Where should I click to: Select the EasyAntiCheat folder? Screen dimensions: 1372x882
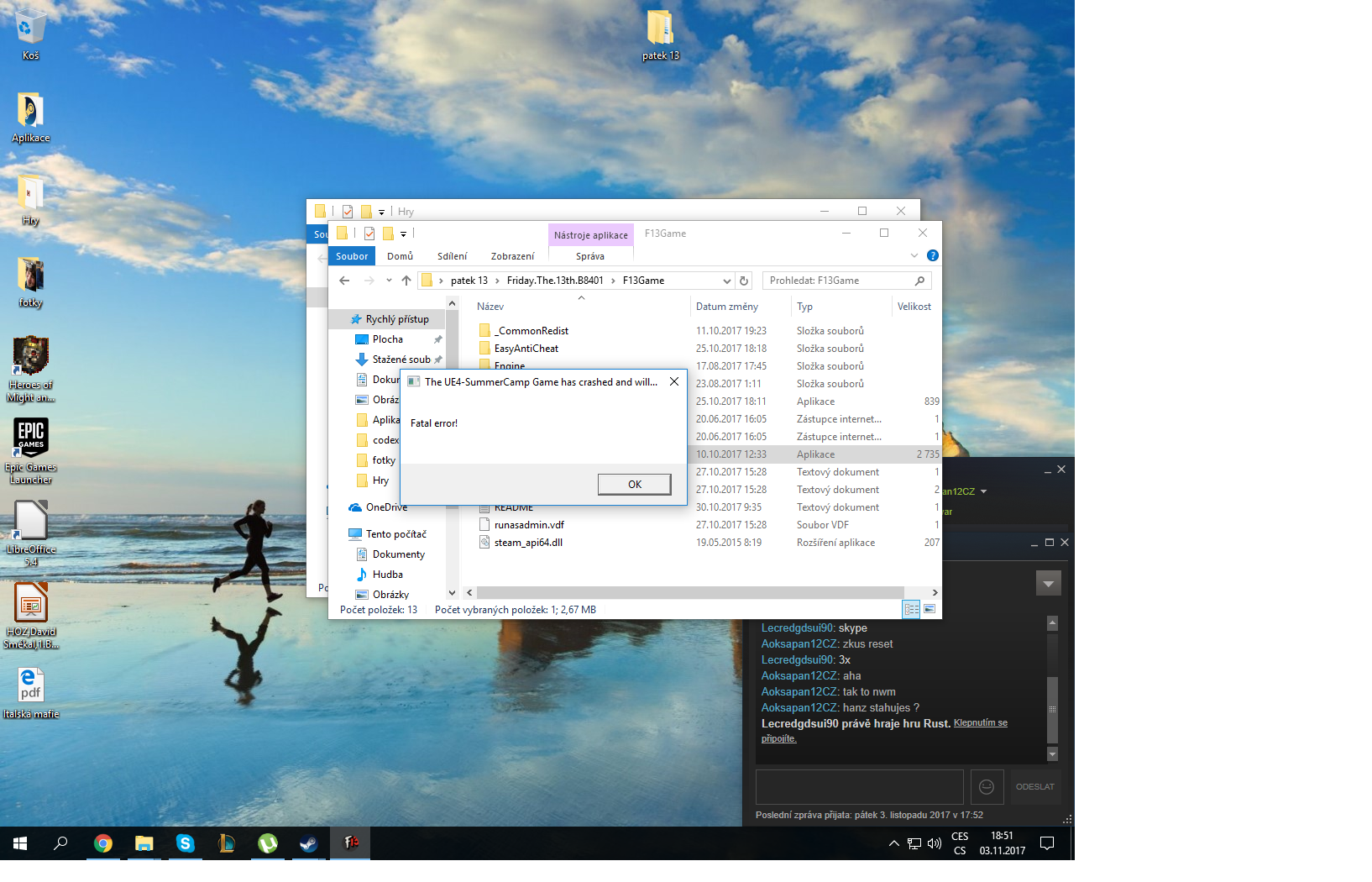[526, 349]
